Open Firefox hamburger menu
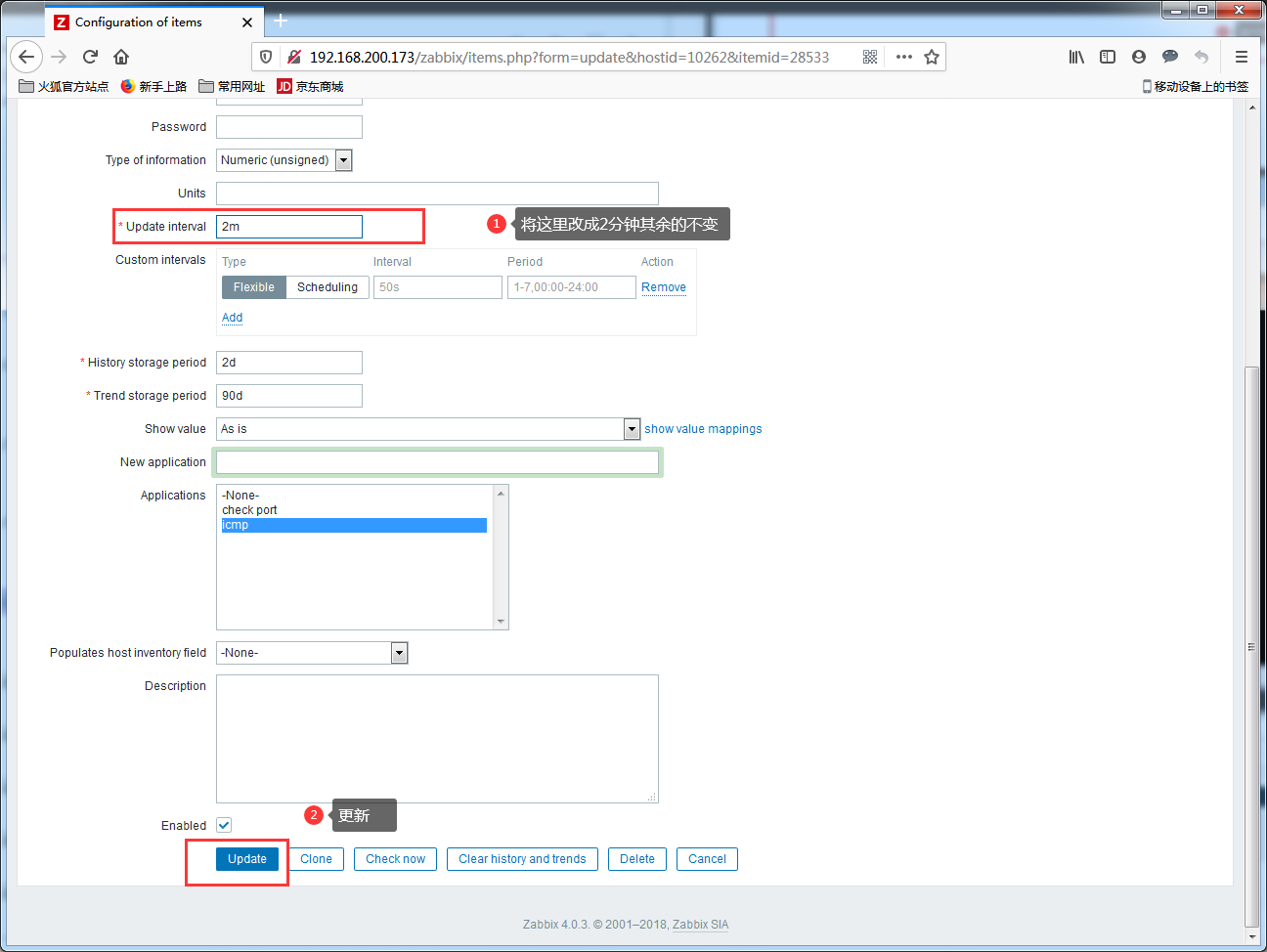The height and width of the screenshot is (952, 1267). tap(1242, 57)
